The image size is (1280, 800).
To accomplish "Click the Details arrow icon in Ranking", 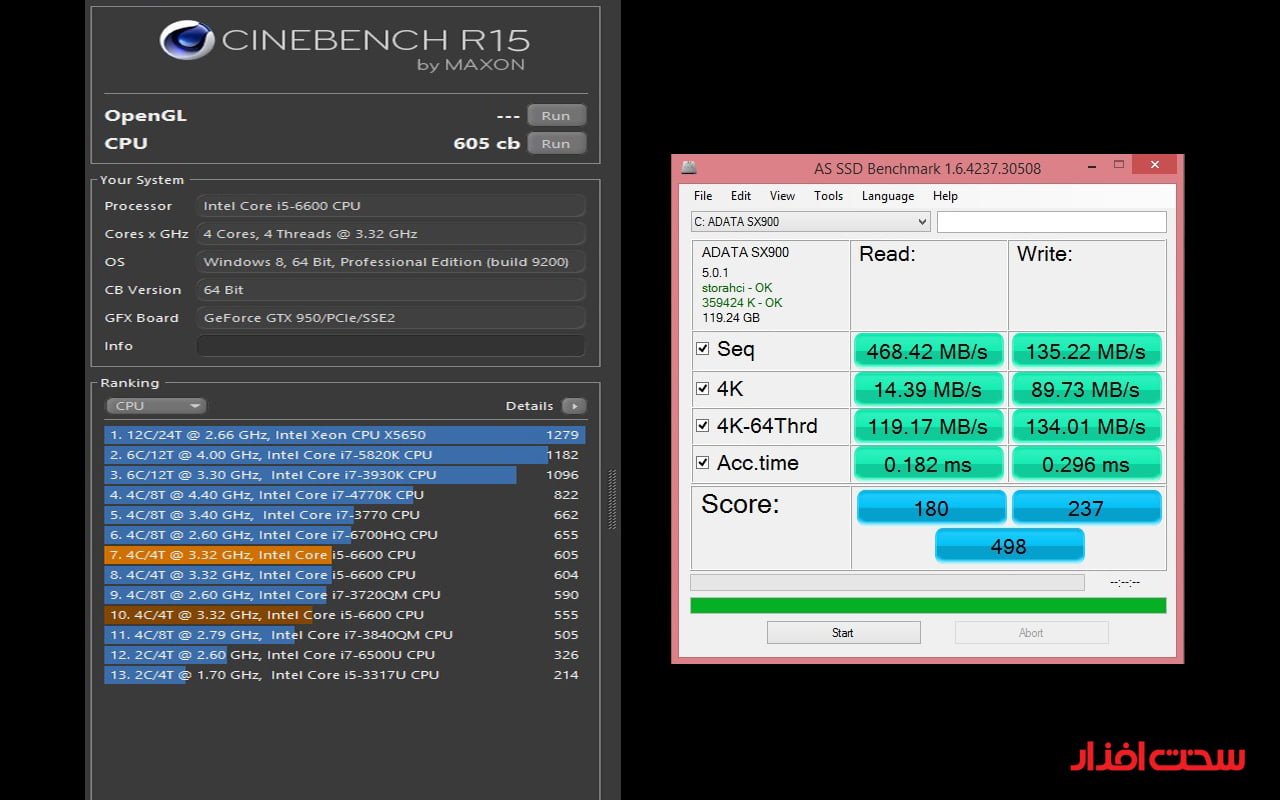I will (574, 406).
